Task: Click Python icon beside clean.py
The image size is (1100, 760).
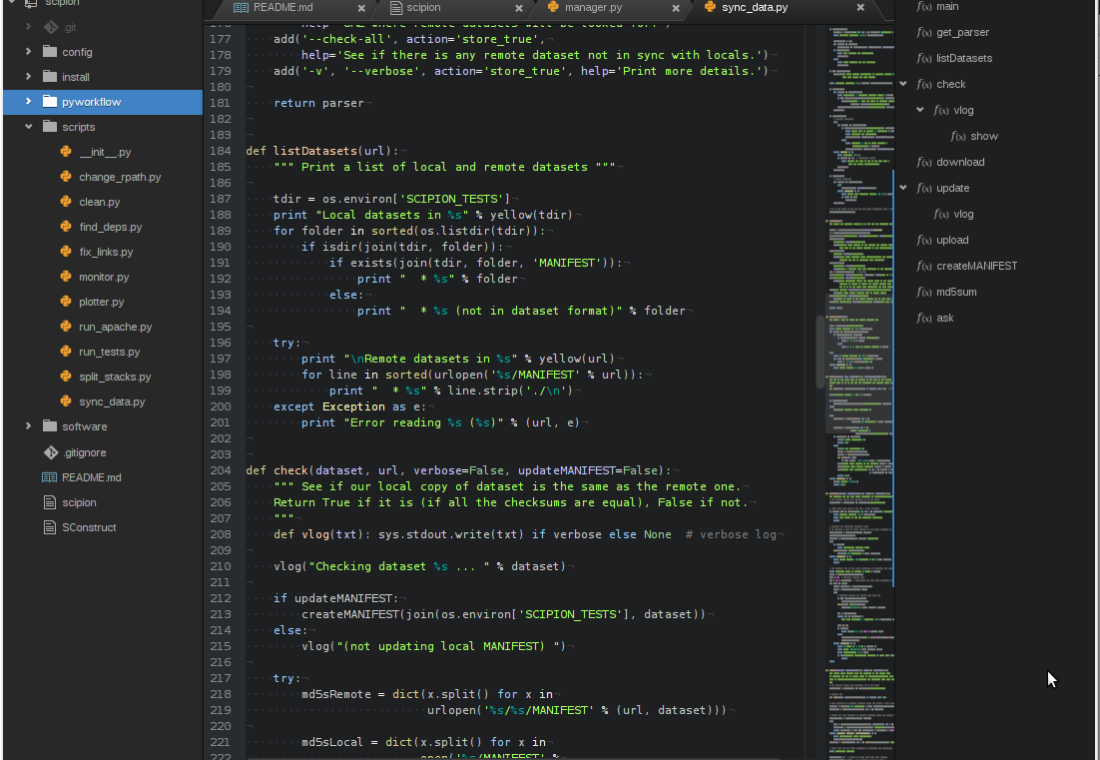Action: pos(66,201)
